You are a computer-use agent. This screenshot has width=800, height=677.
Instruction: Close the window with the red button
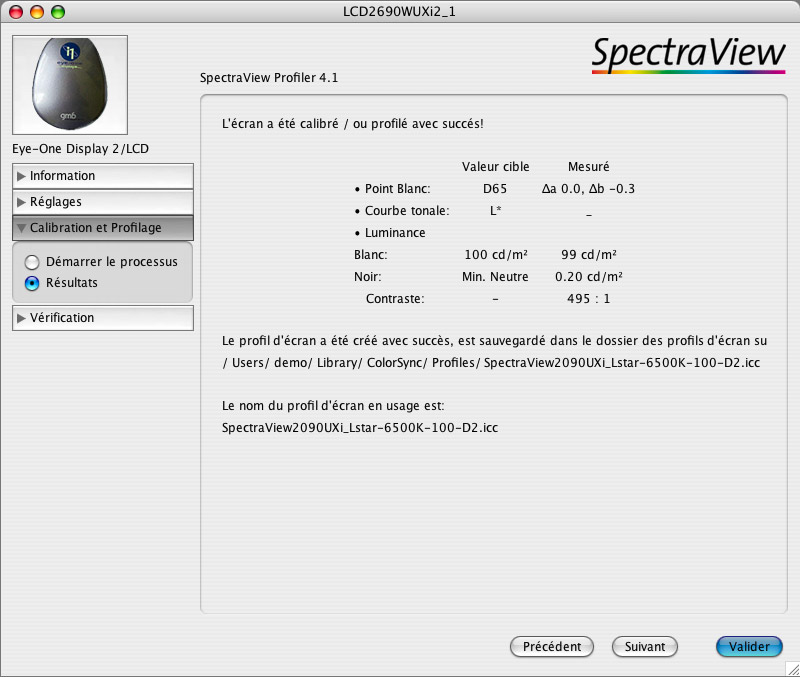tap(16, 12)
